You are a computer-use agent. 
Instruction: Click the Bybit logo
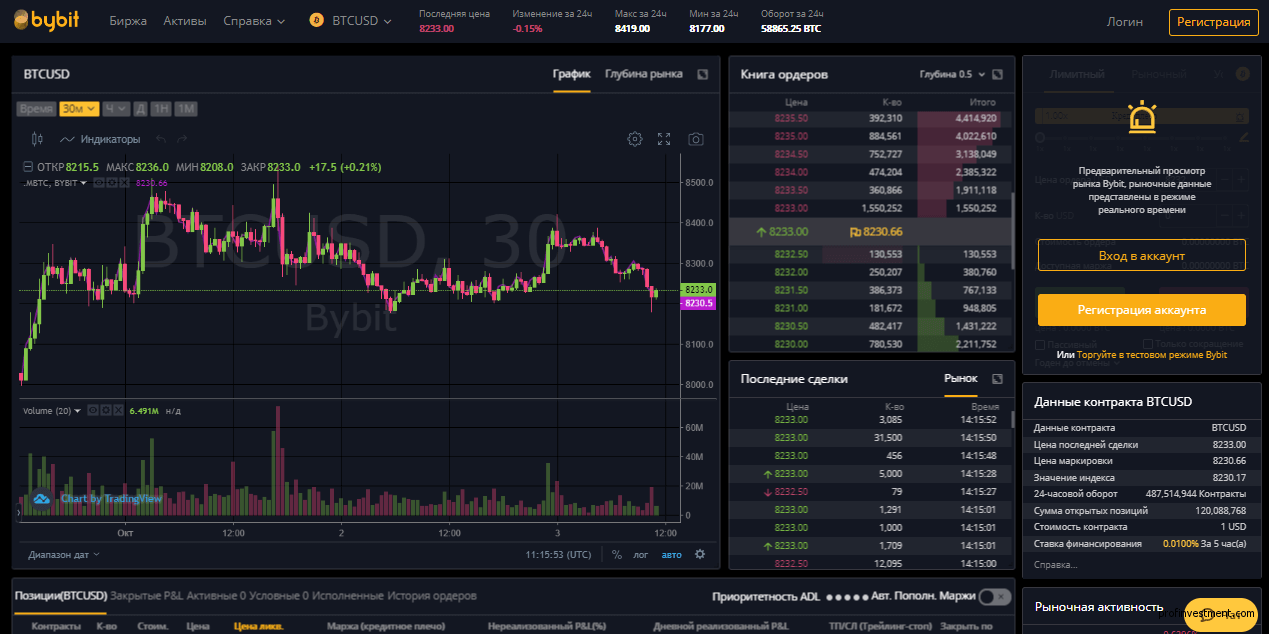coord(46,21)
